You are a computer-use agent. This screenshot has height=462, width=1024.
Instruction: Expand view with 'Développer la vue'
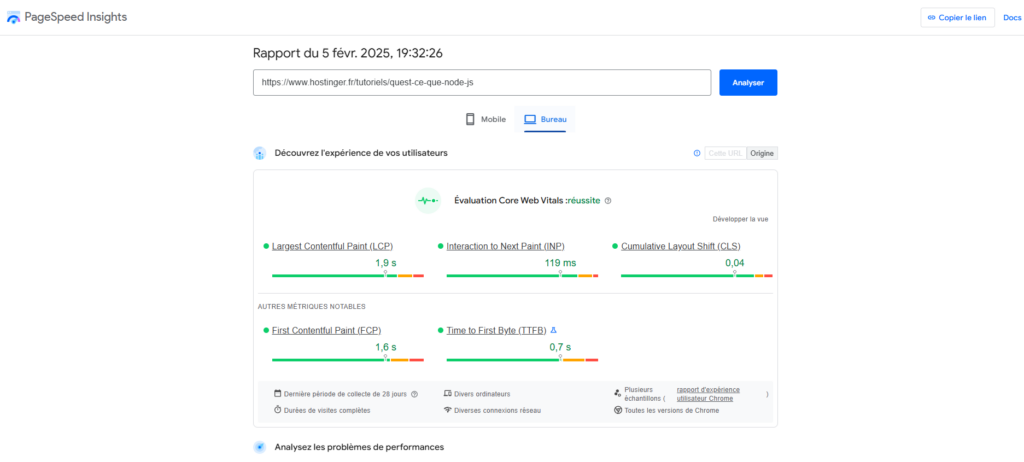point(740,219)
